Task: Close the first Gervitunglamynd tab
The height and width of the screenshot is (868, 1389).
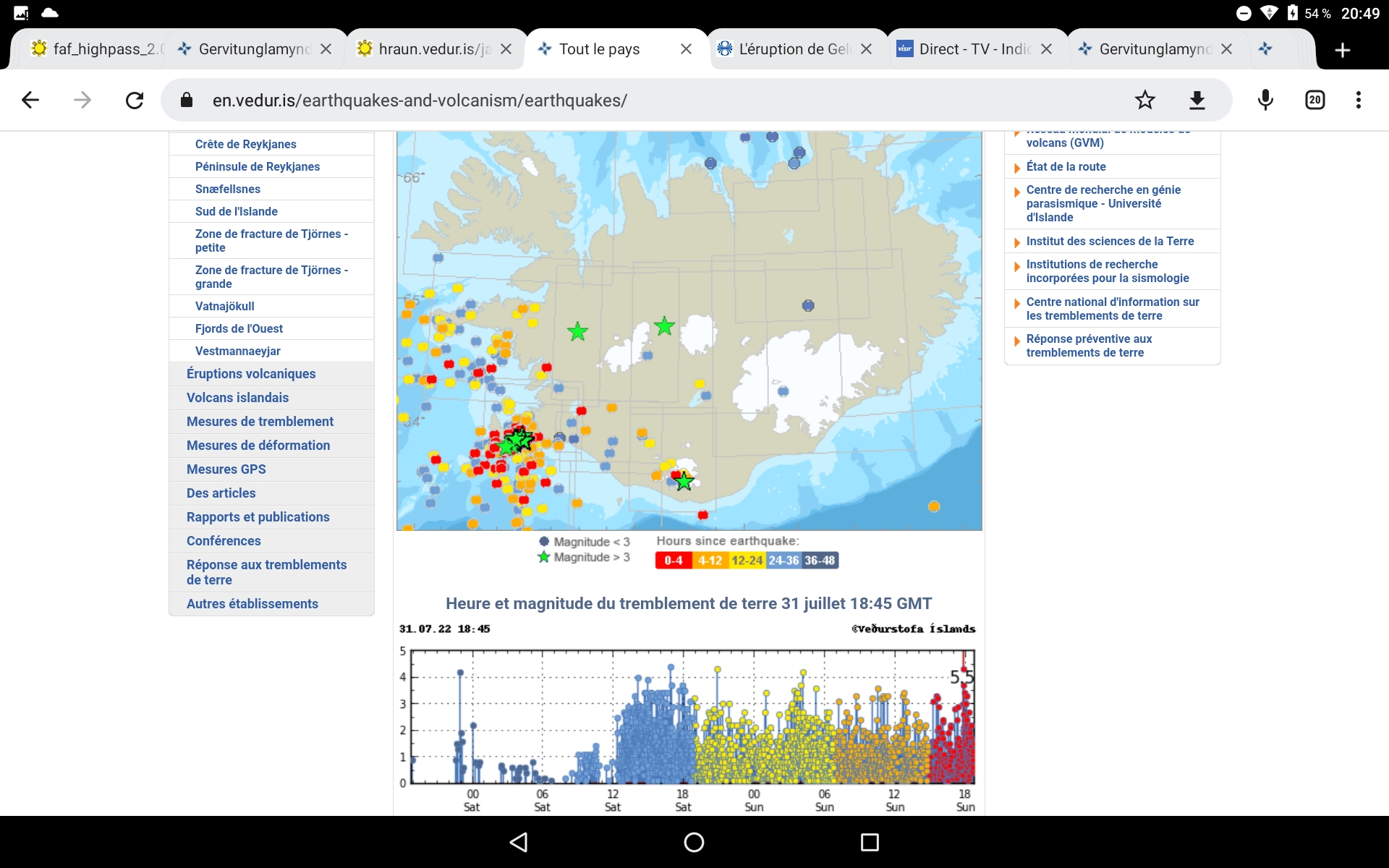Action: 326,49
